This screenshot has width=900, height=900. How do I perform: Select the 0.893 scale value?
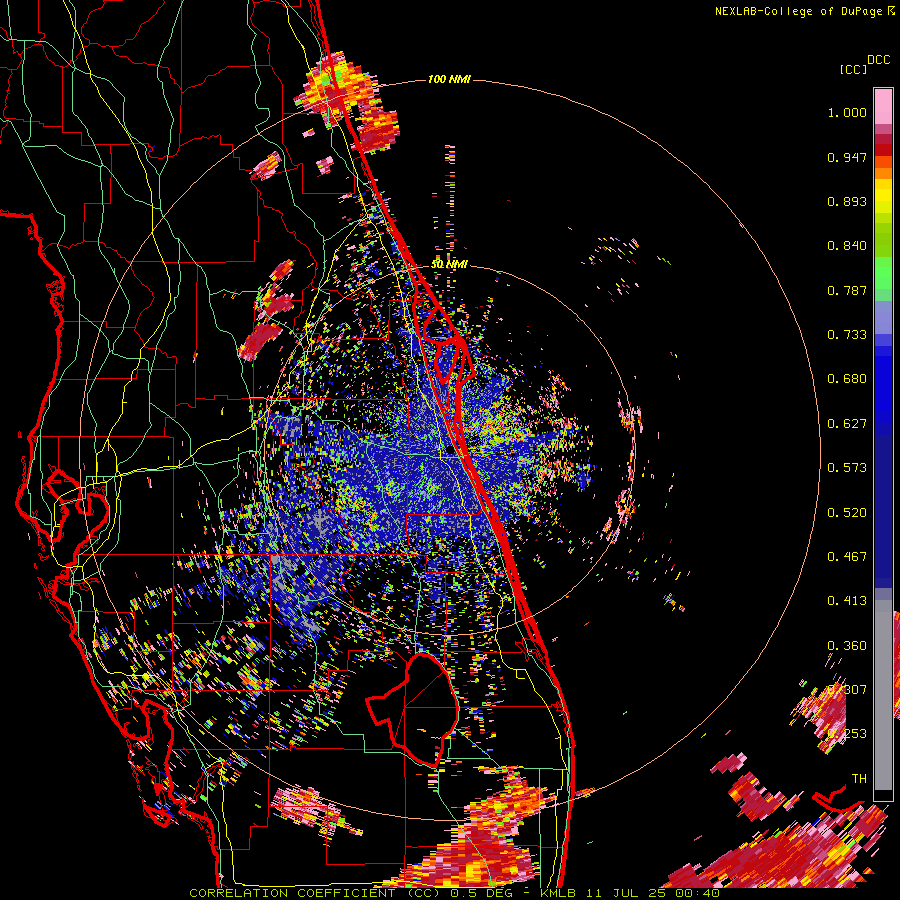coord(847,201)
